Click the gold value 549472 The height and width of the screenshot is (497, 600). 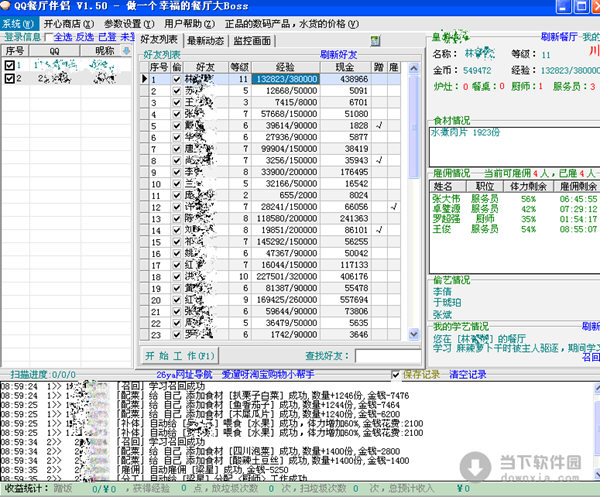click(477, 70)
